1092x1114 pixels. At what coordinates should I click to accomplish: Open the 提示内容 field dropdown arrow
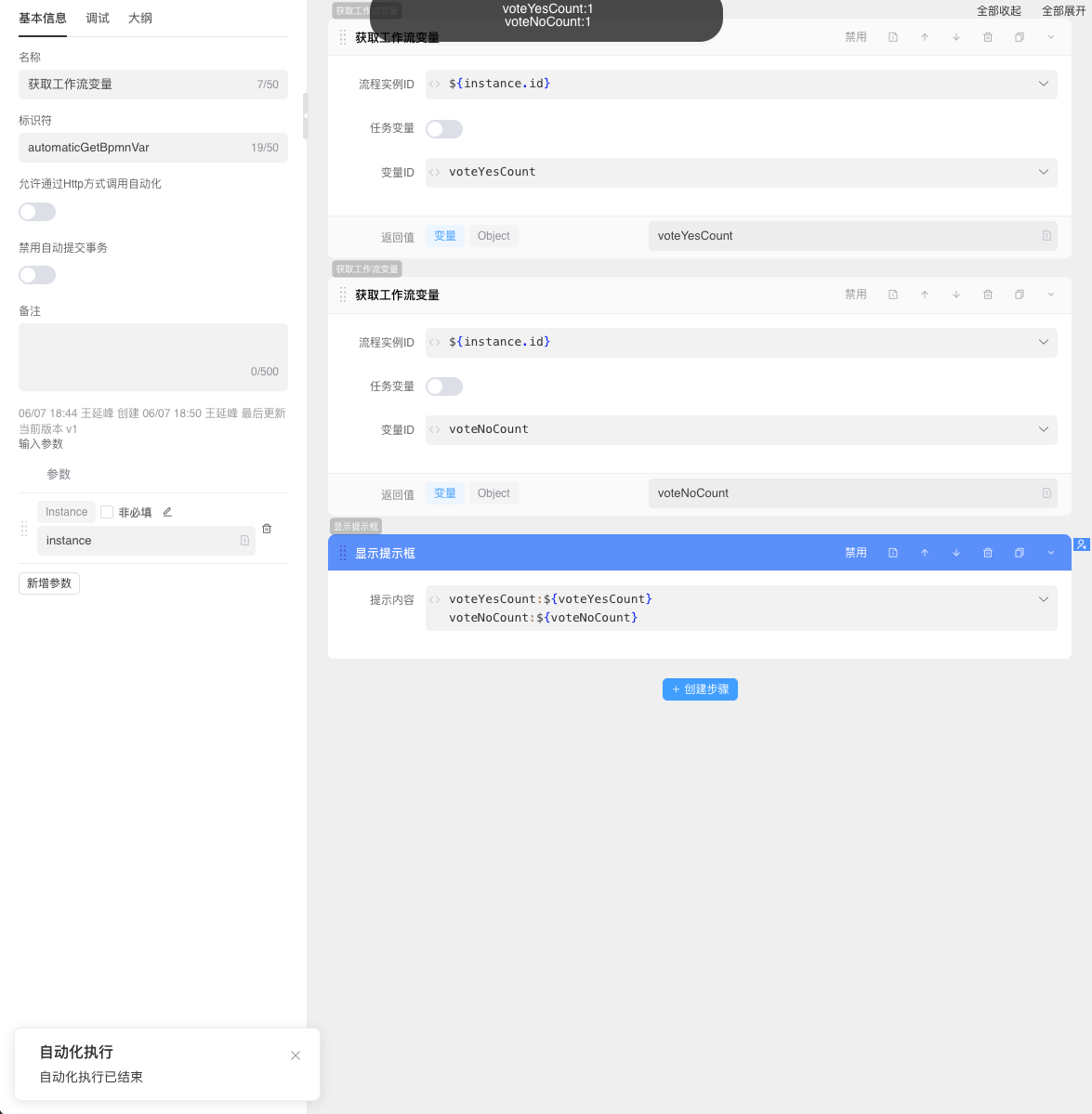point(1043,599)
